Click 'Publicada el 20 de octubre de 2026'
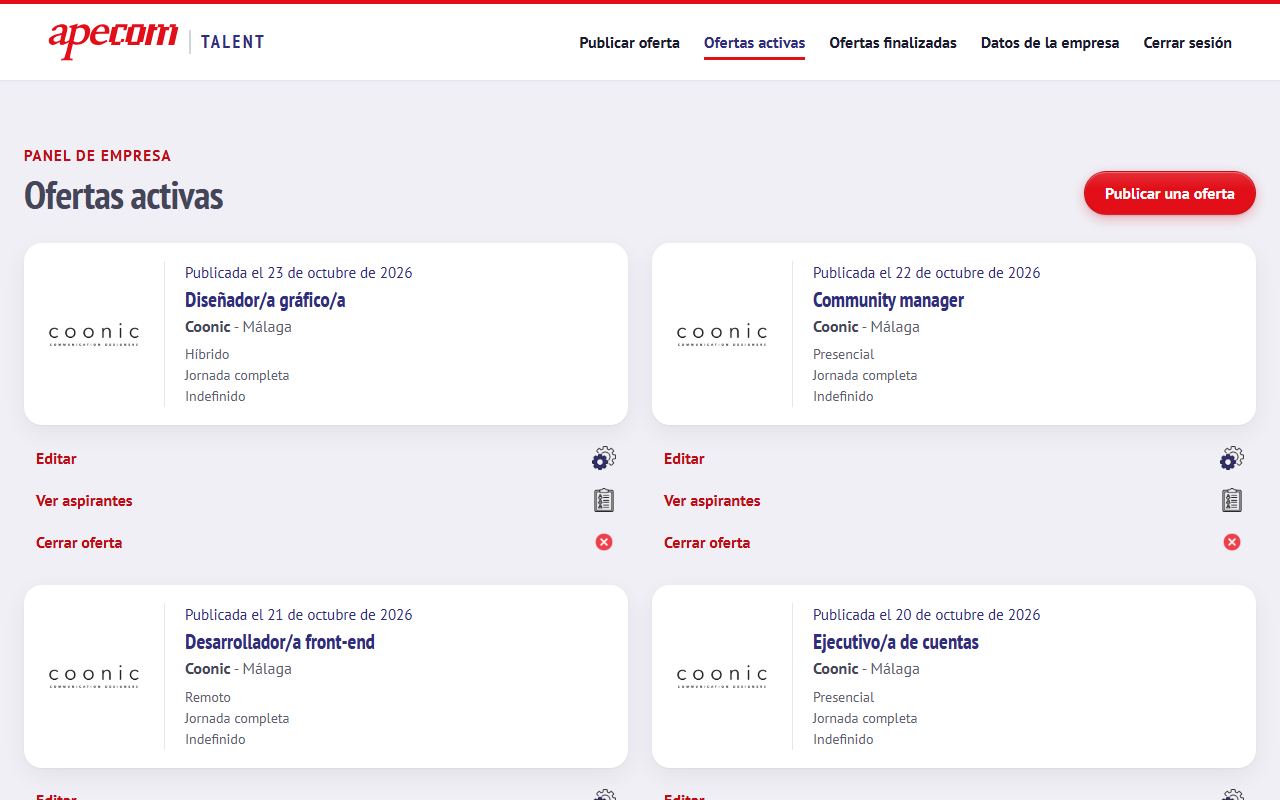The height and width of the screenshot is (800, 1280). [x=927, y=615]
